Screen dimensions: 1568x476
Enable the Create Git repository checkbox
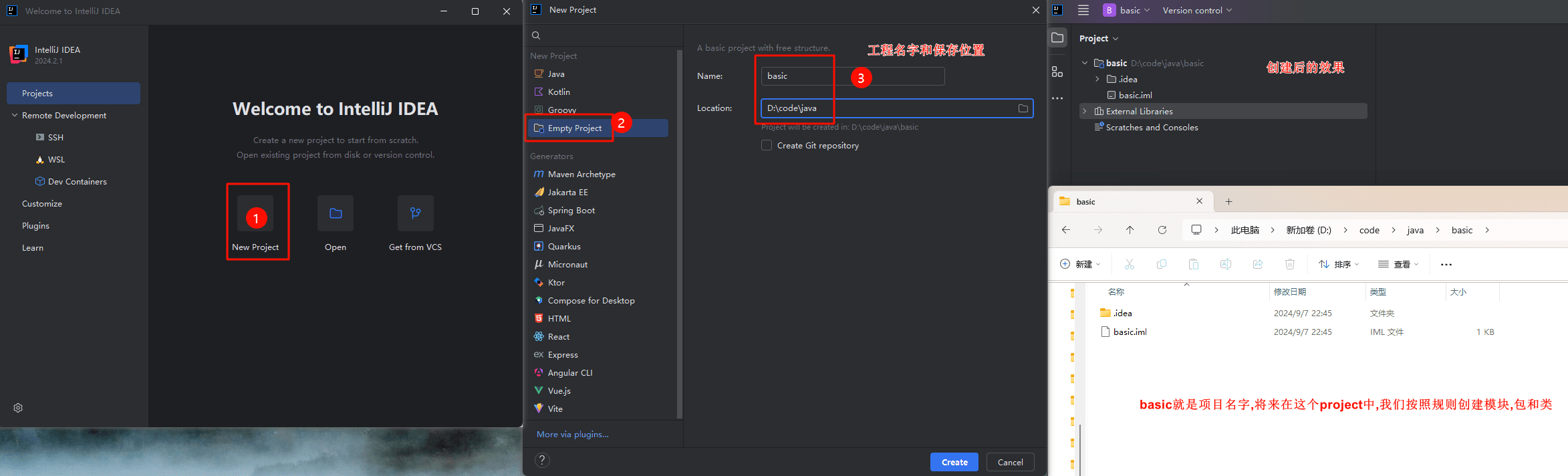(x=767, y=145)
